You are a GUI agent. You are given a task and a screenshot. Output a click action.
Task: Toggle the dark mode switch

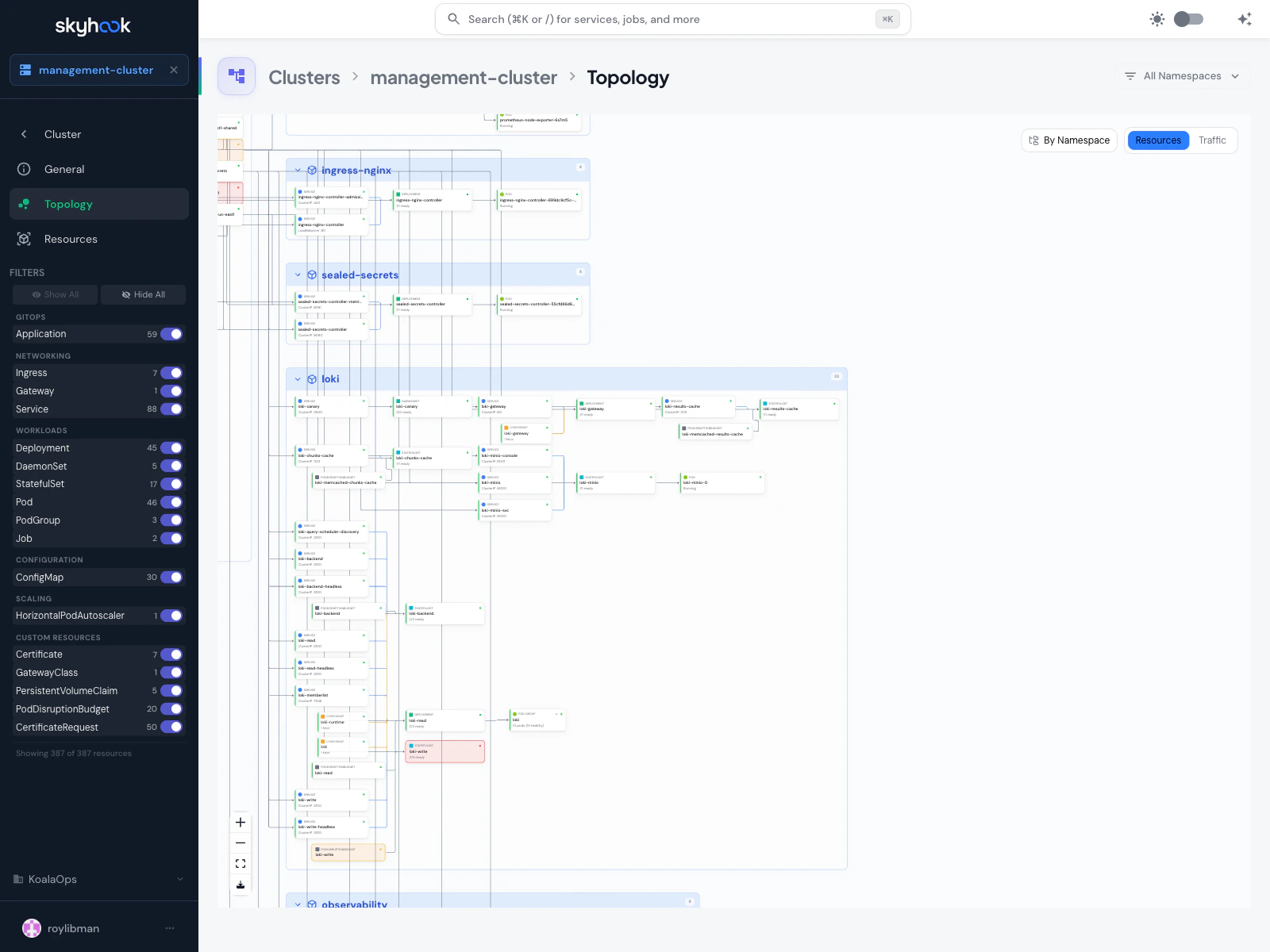point(1189,18)
